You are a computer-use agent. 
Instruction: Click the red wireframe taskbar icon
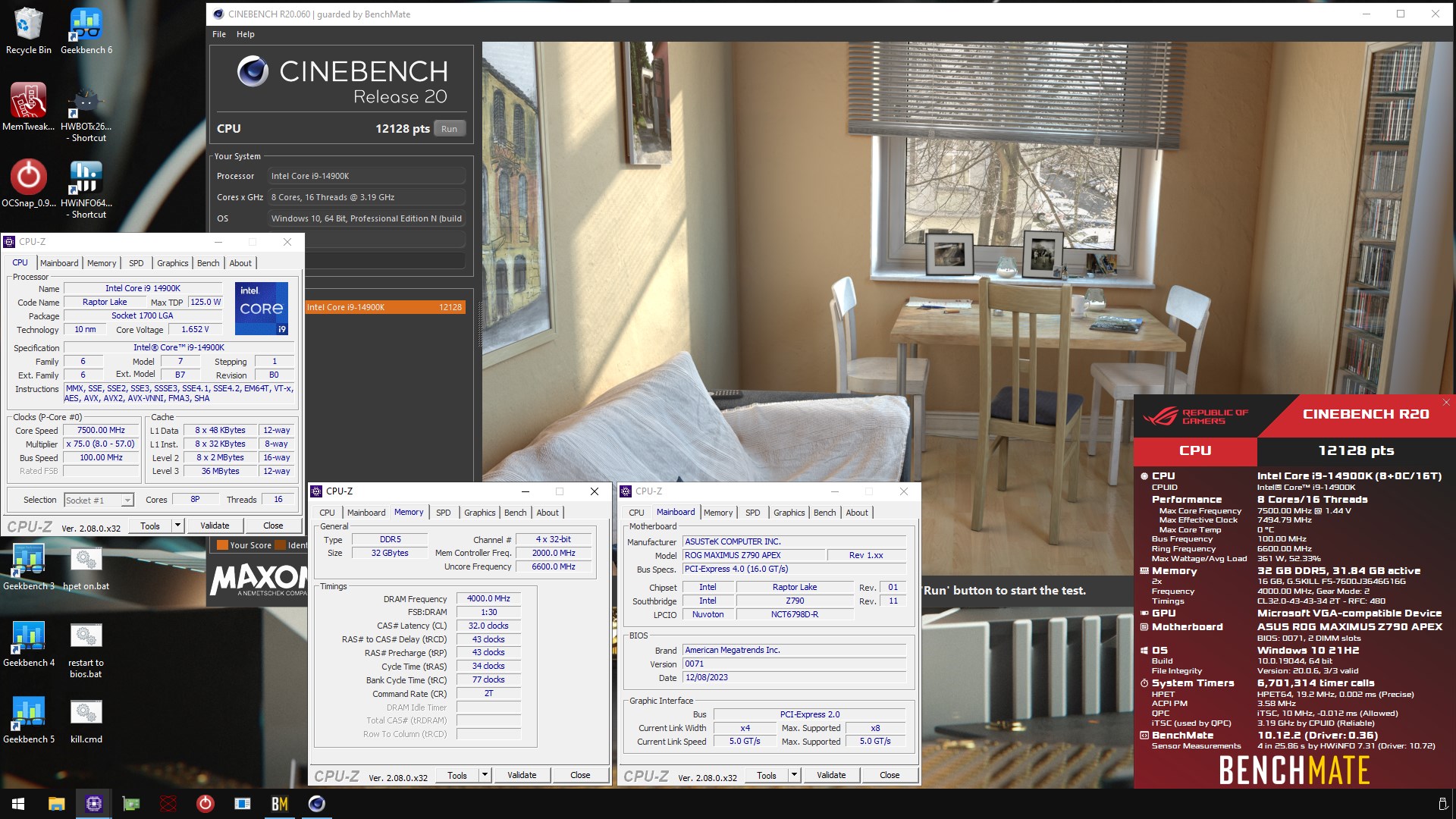click(x=168, y=804)
